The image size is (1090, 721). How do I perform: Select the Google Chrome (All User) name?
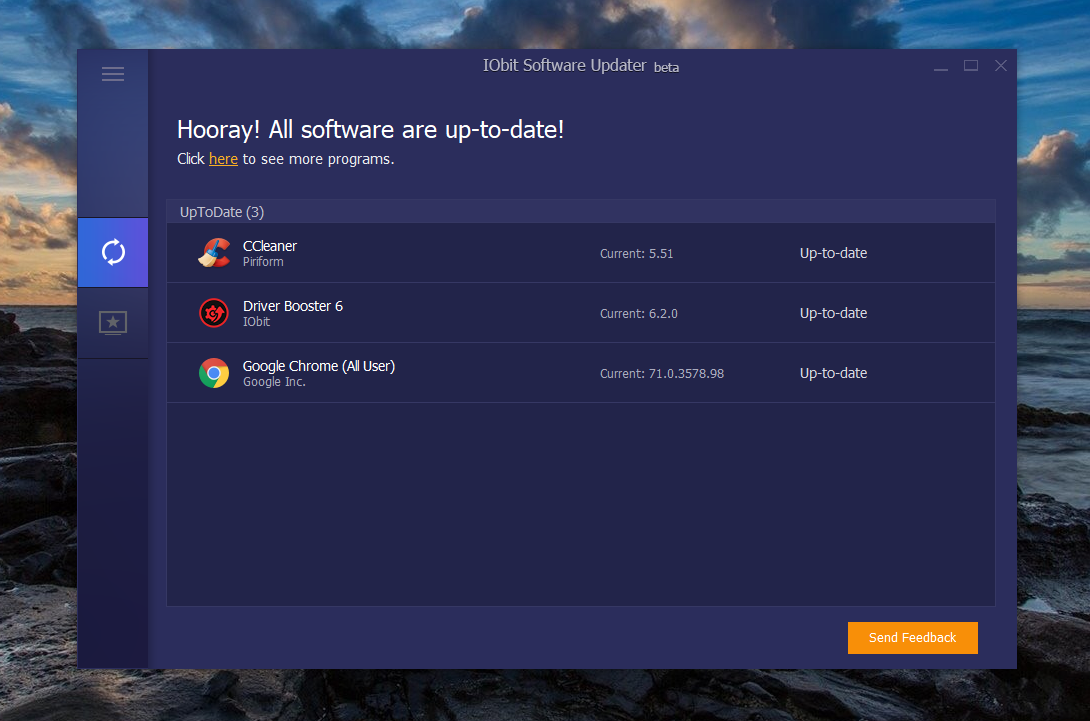pyautogui.click(x=319, y=366)
